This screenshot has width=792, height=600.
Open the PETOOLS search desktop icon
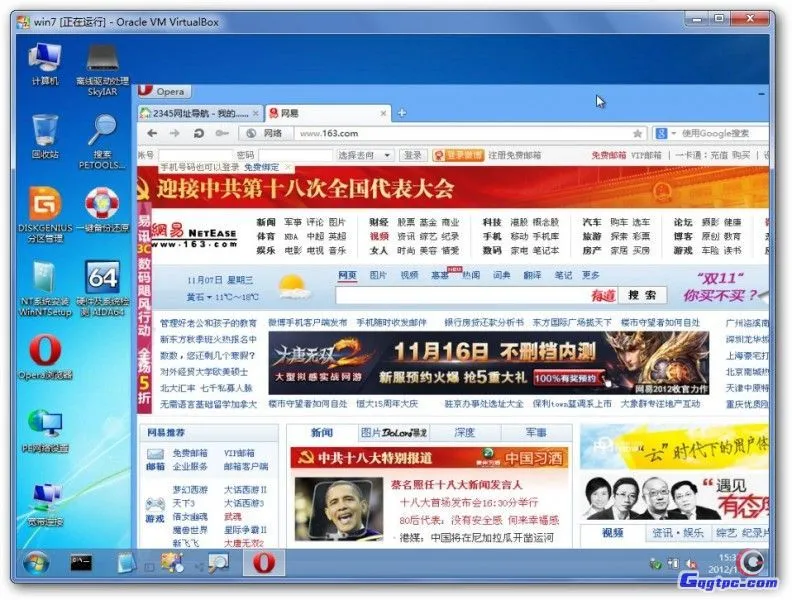coord(102,142)
